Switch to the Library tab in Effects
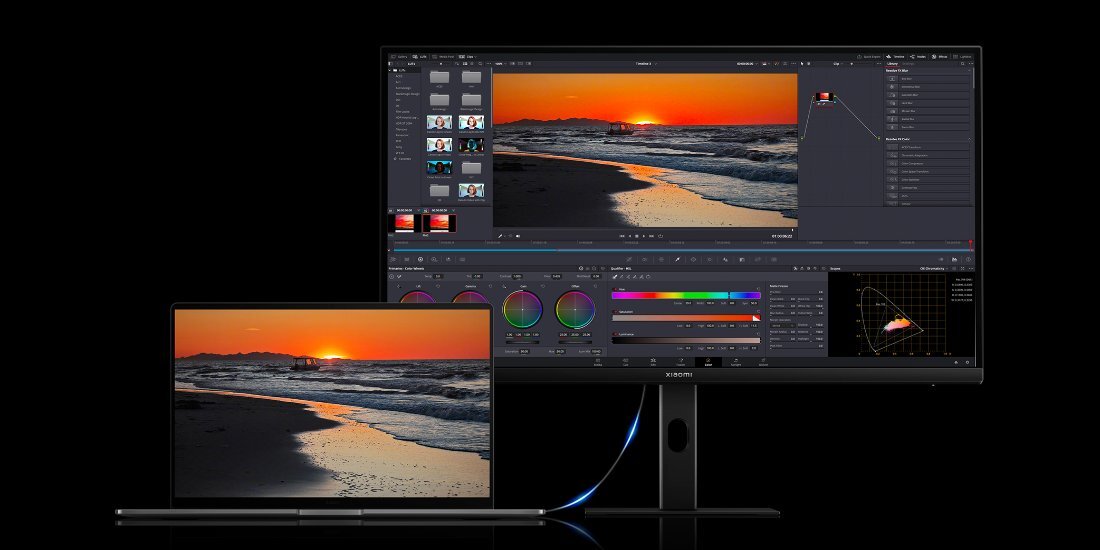Image resolution: width=1100 pixels, height=550 pixels. (892, 64)
